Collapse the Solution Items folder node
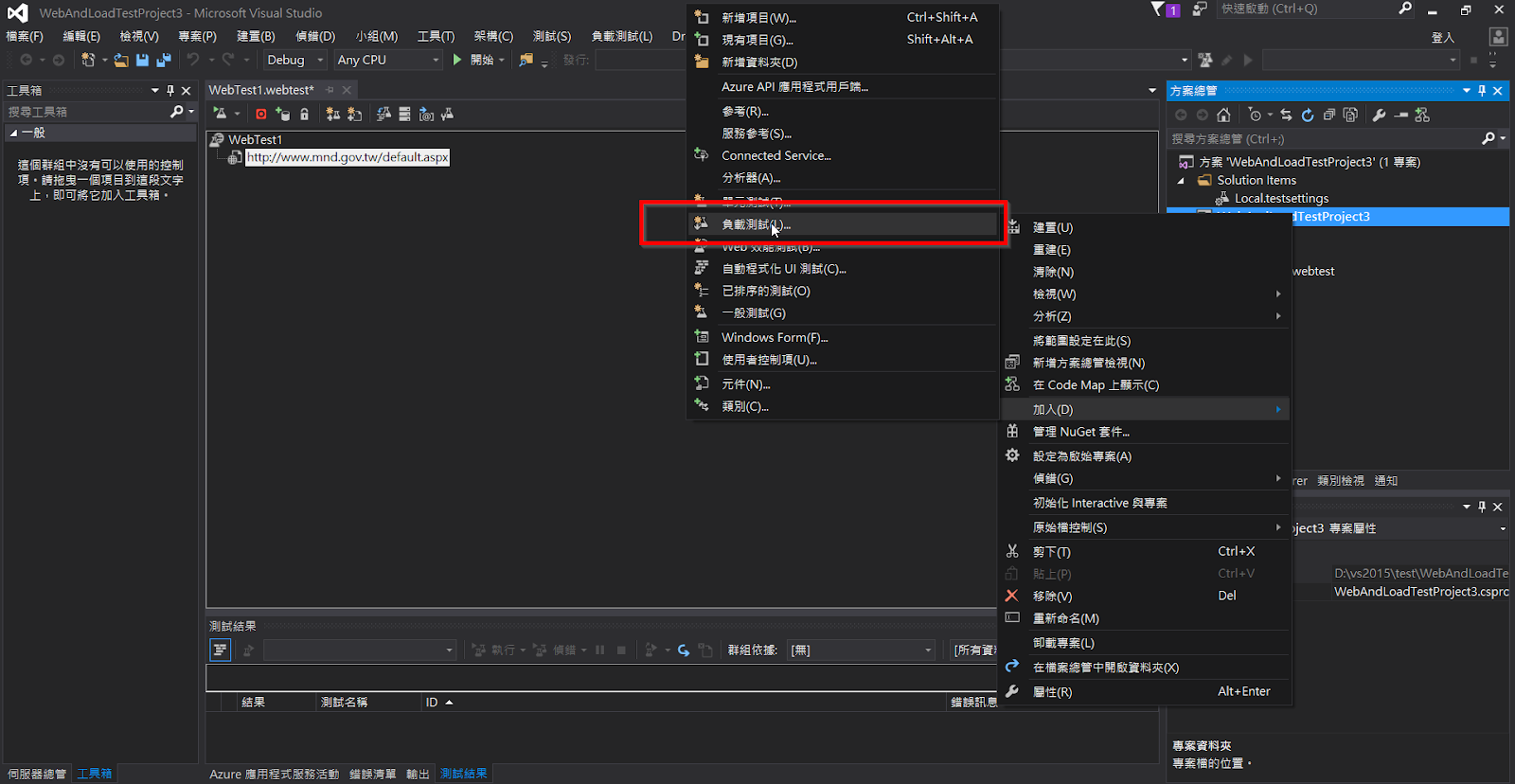The width and height of the screenshot is (1515, 784). (1181, 180)
